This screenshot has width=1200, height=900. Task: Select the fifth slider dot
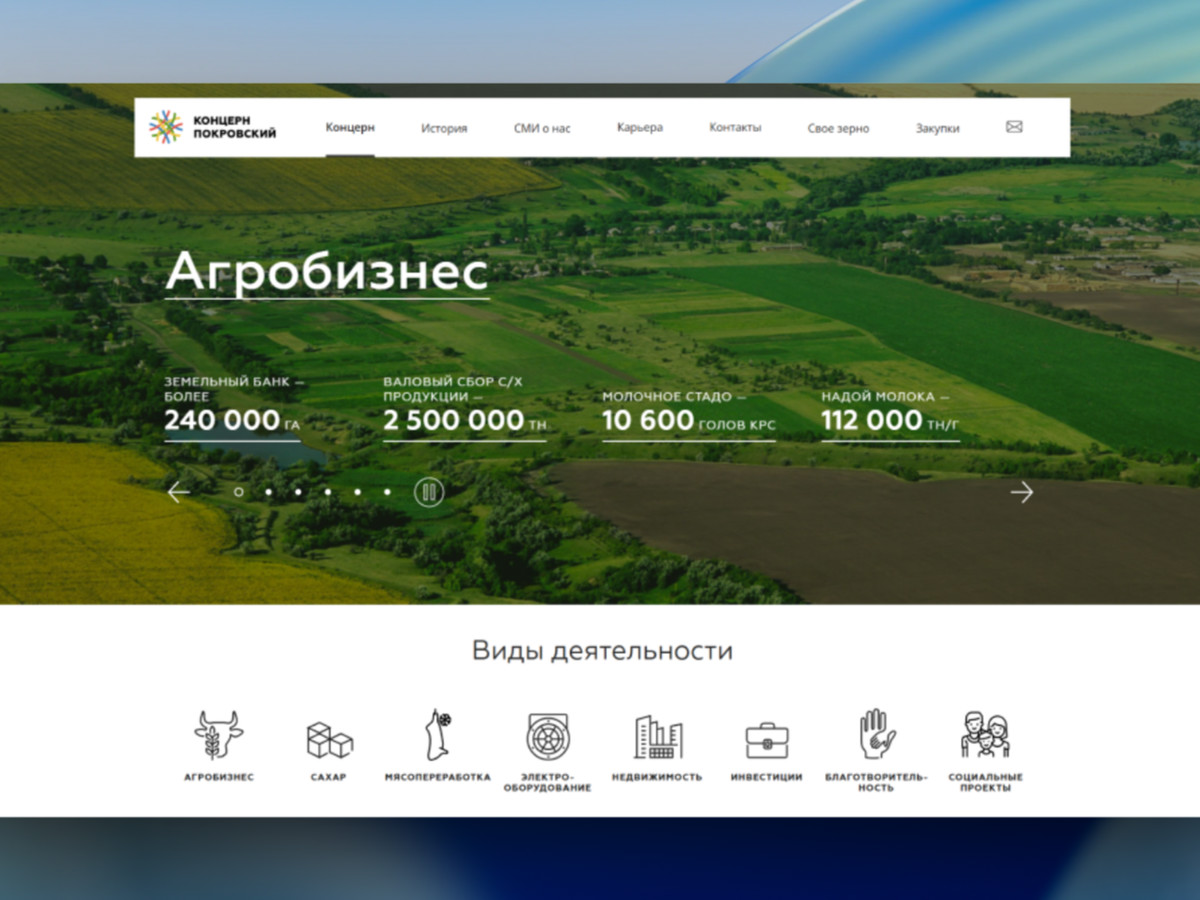[357, 492]
